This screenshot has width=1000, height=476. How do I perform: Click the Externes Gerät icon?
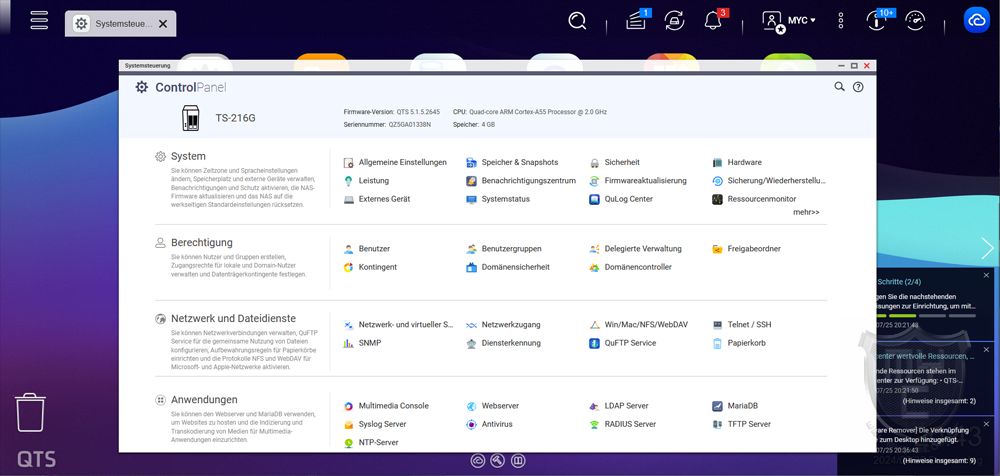coord(348,199)
